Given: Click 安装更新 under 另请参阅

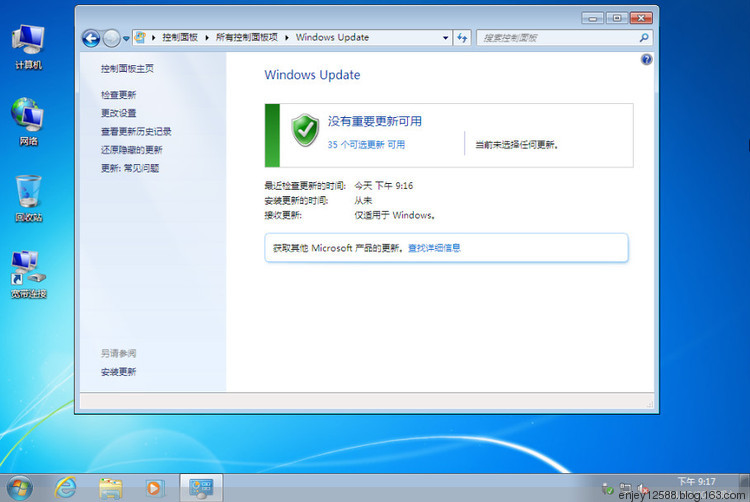Looking at the screenshot, I should 119,371.
